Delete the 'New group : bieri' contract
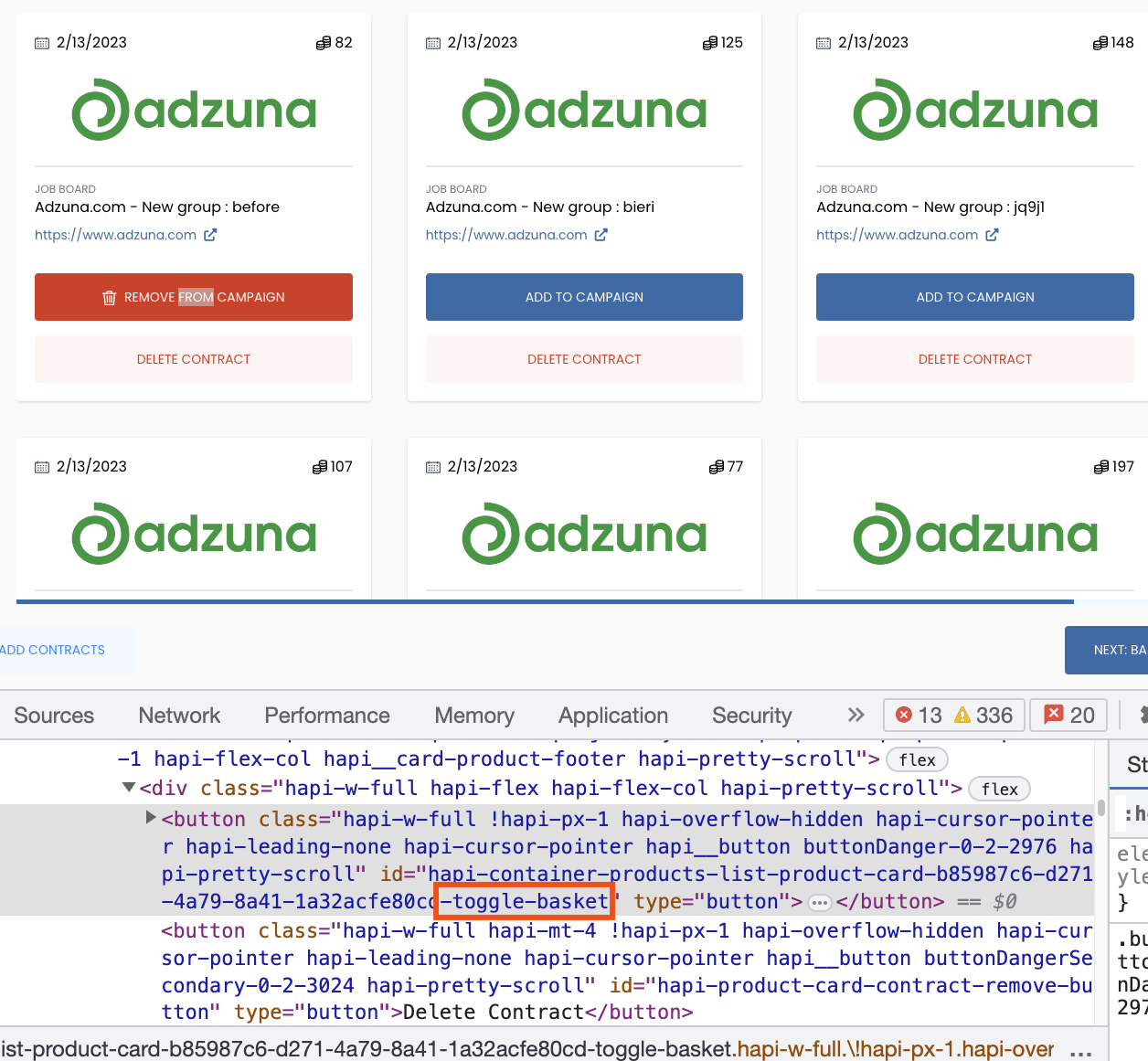The image size is (1148, 1061). (584, 359)
